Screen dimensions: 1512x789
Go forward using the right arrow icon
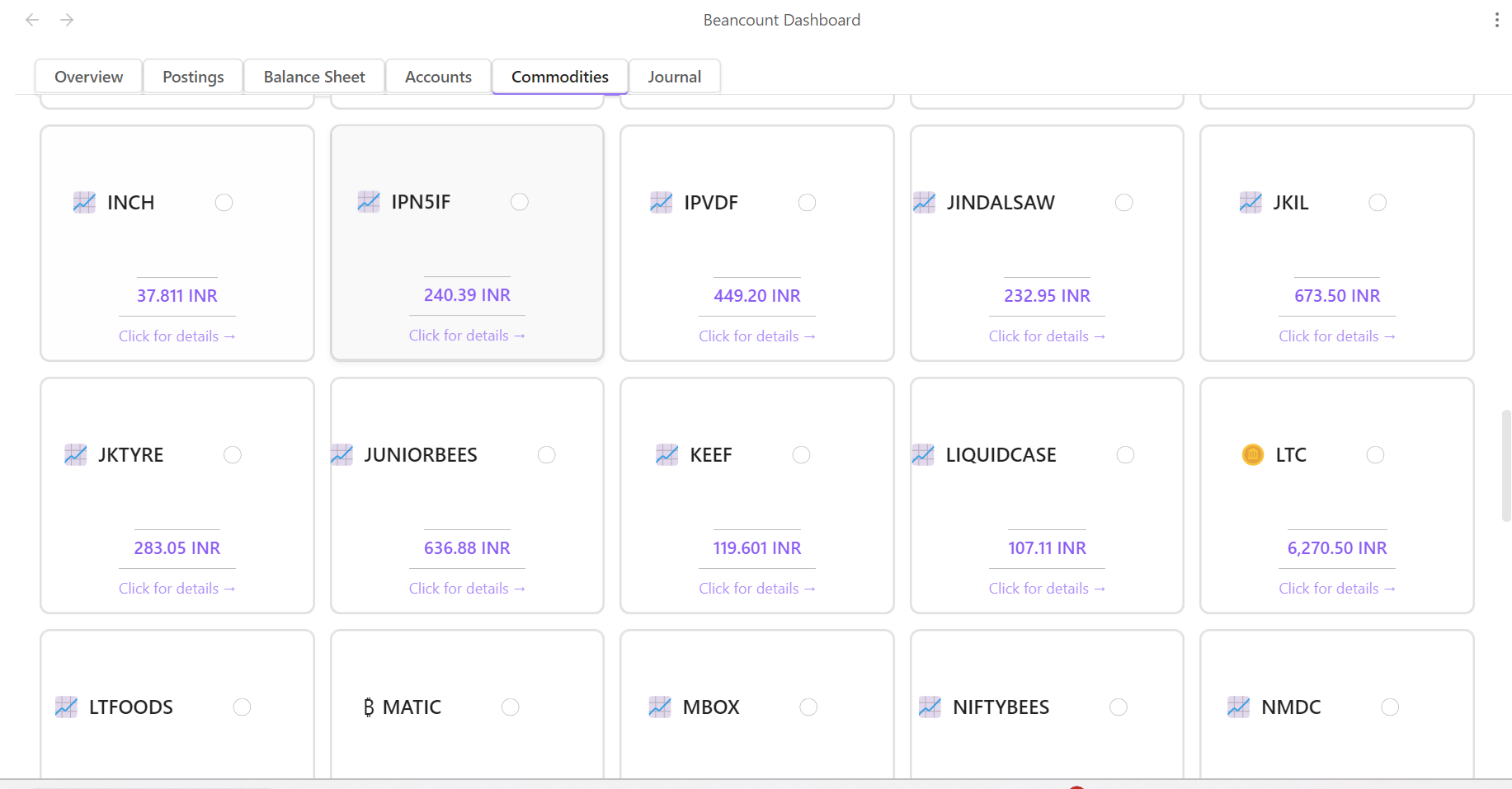pyautogui.click(x=68, y=20)
